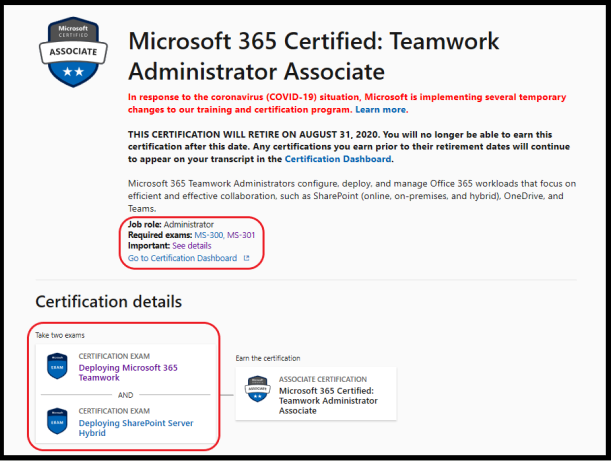The width and height of the screenshot is (611, 461).
Task: Open the MS-300 exam link
Action: click(x=208, y=235)
